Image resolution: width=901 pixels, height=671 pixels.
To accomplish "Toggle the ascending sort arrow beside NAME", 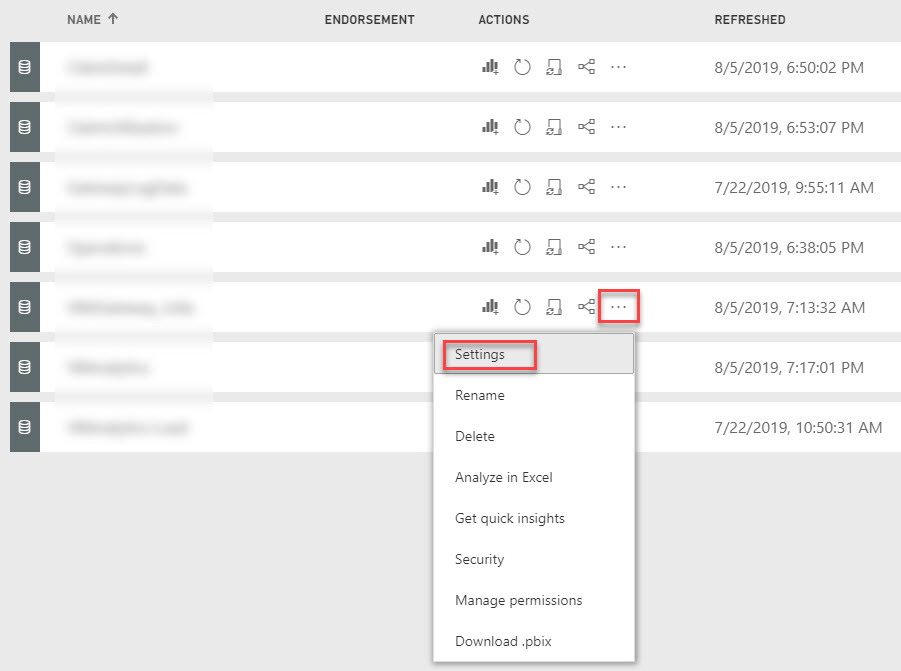I will pos(113,19).
